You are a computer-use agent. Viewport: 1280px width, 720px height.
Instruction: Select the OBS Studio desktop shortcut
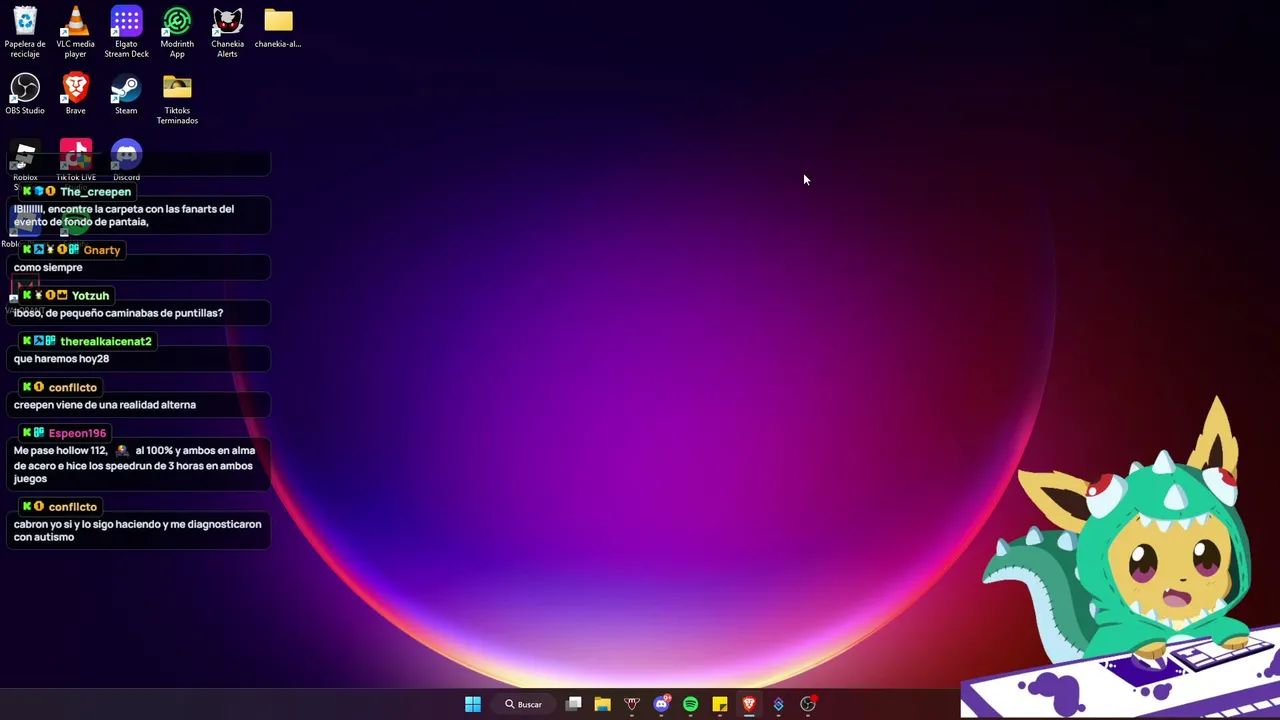tap(25, 94)
